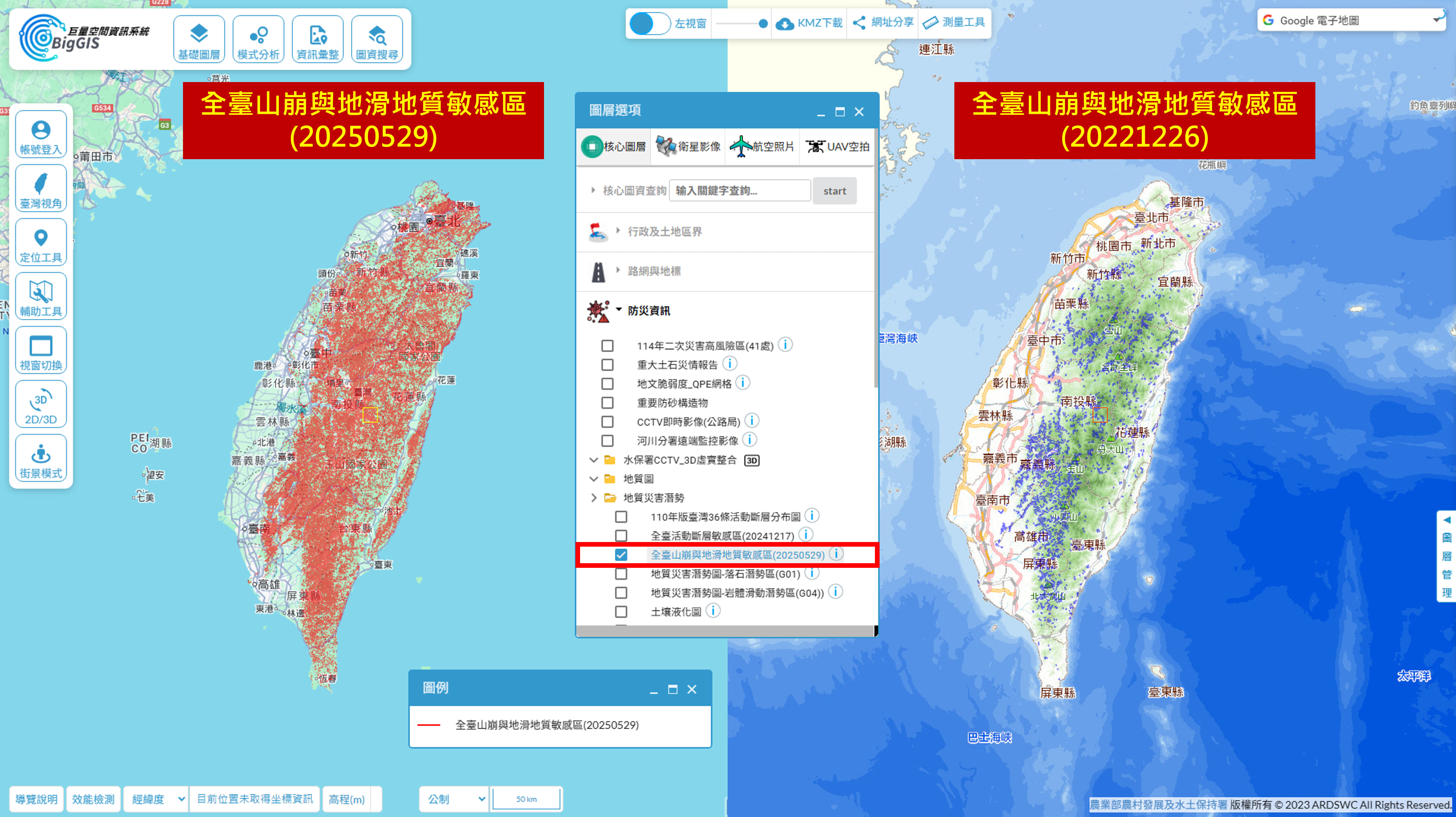
Task: Activate the 街景模式 street view icon
Action: click(x=41, y=459)
